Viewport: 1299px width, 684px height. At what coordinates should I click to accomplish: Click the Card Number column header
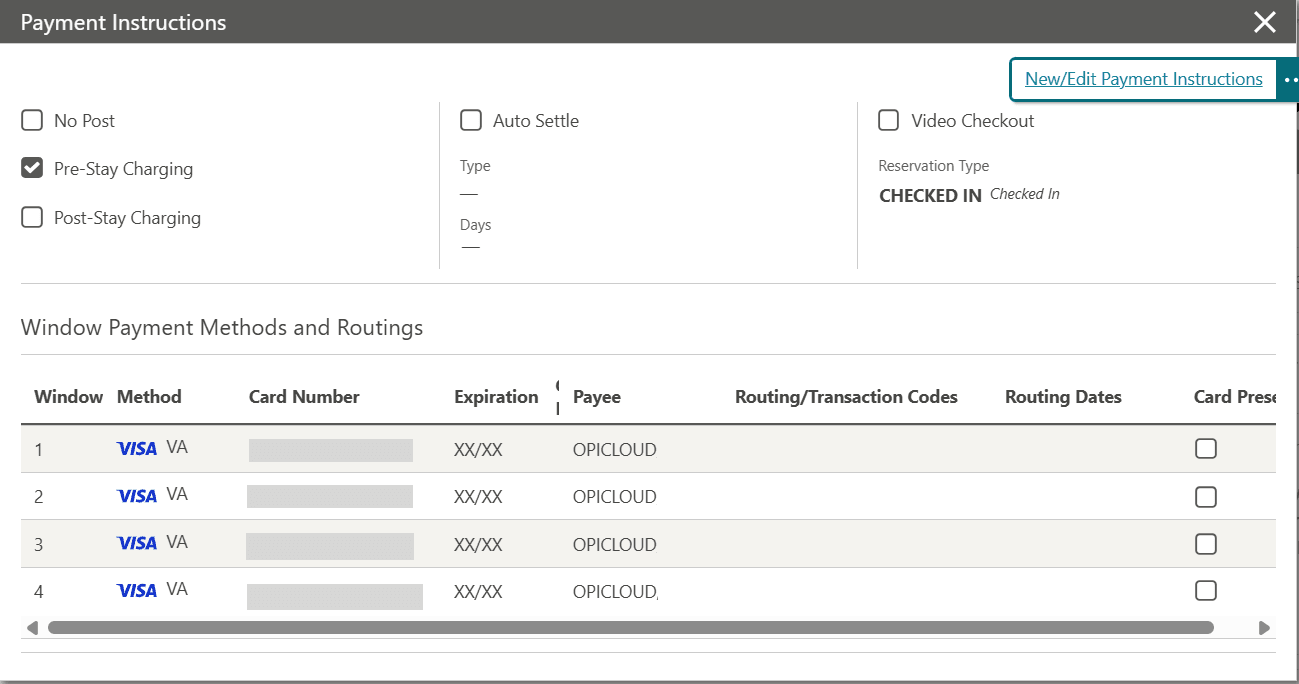tap(304, 397)
